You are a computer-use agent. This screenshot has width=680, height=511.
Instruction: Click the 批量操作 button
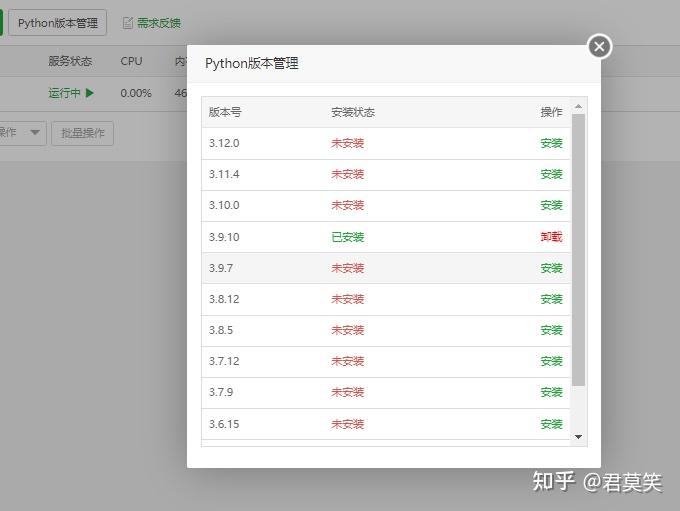pos(83,133)
